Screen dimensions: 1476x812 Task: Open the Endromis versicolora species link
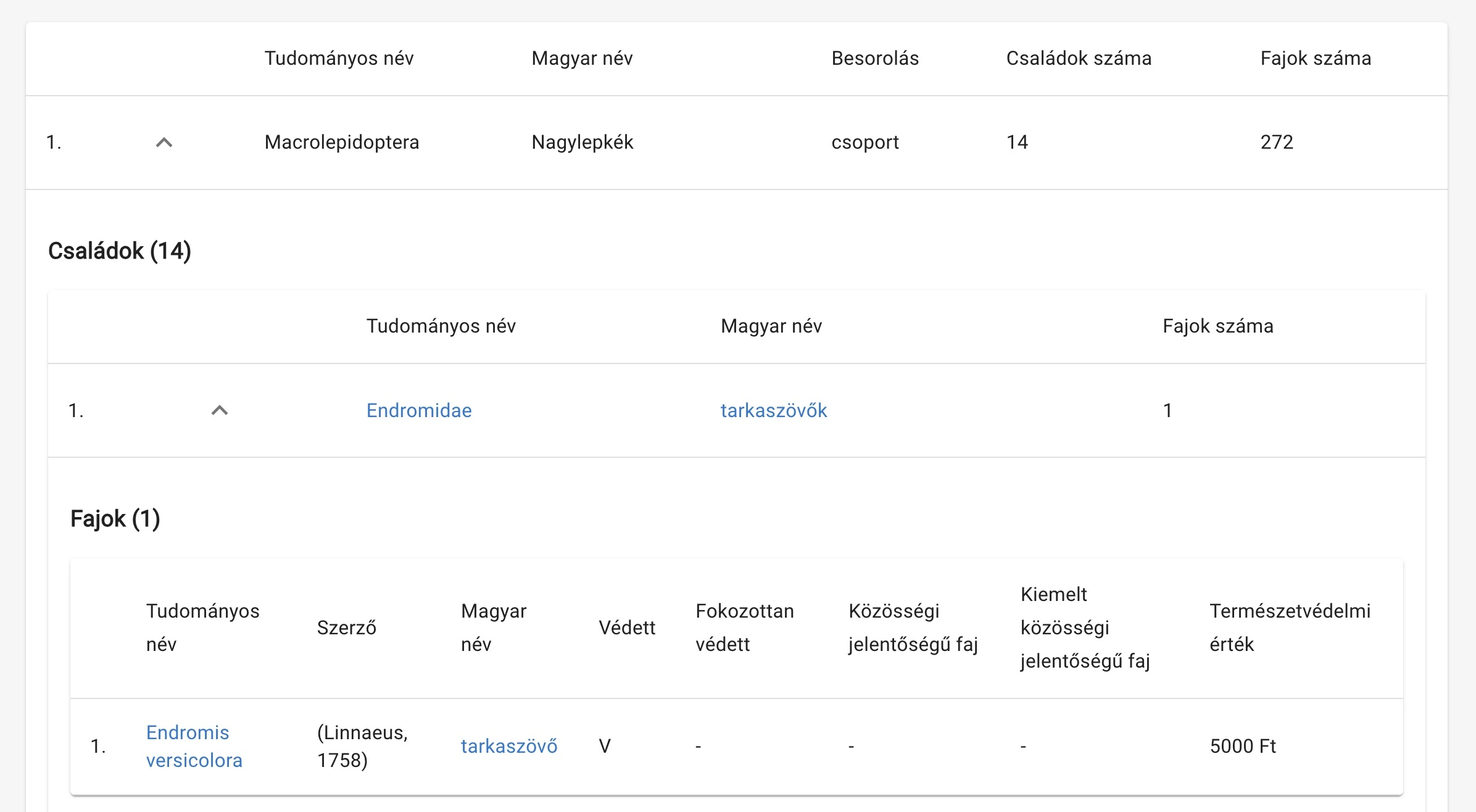(x=194, y=746)
